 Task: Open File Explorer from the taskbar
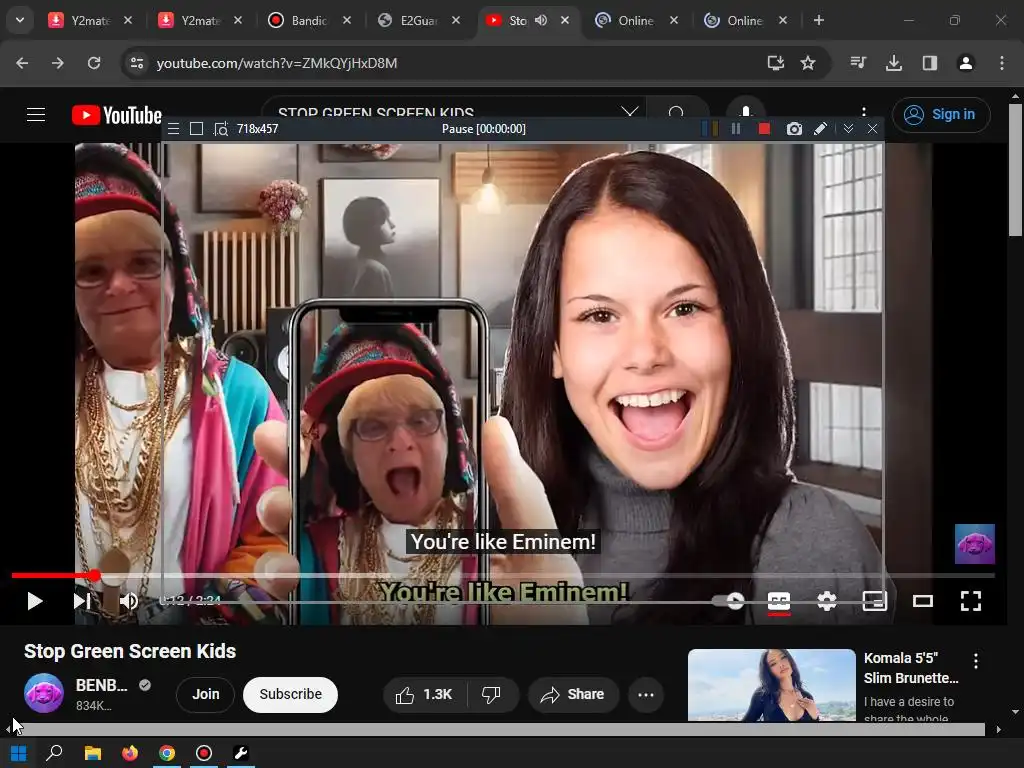click(93, 754)
